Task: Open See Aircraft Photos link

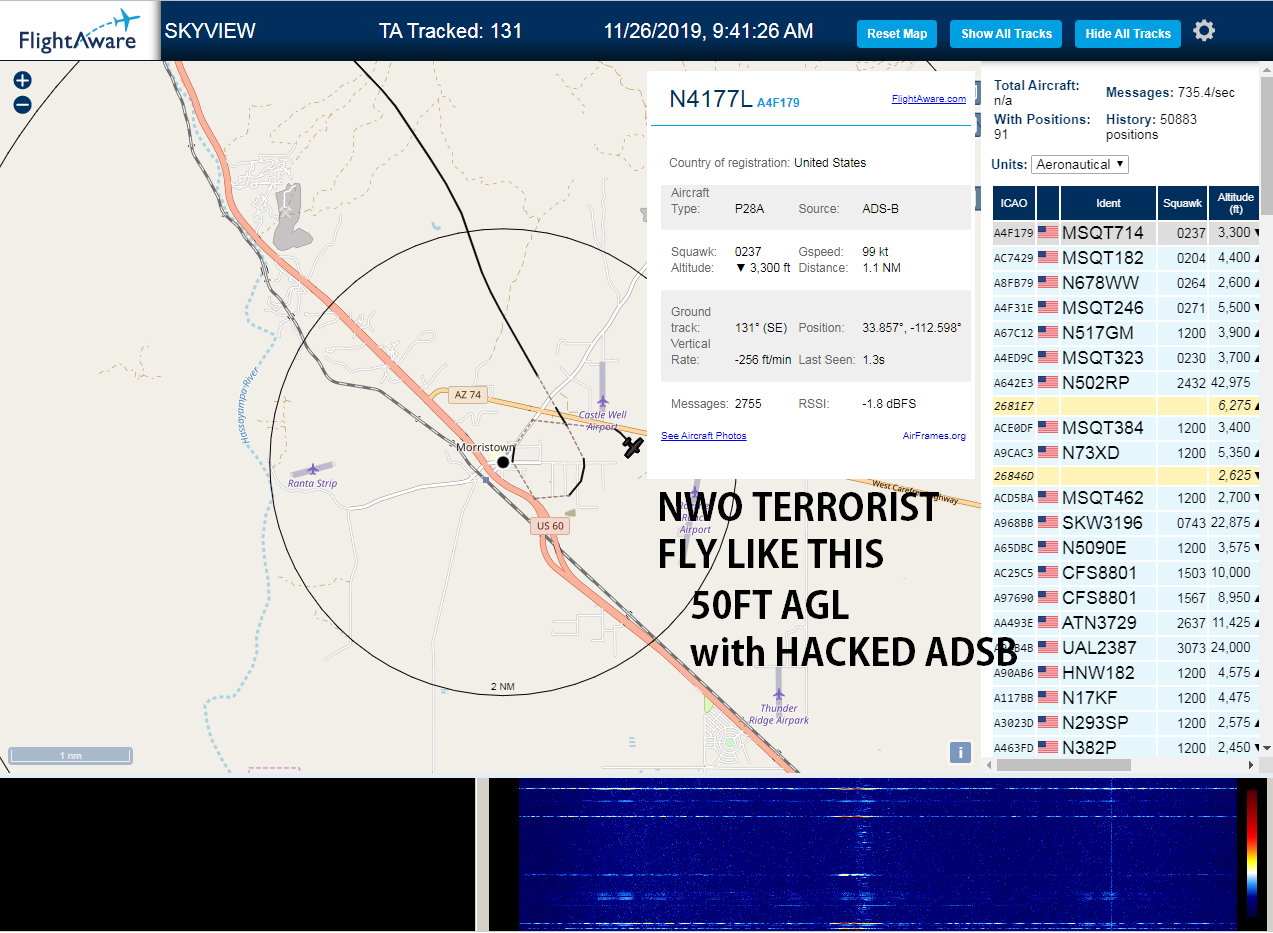Action: click(x=703, y=436)
